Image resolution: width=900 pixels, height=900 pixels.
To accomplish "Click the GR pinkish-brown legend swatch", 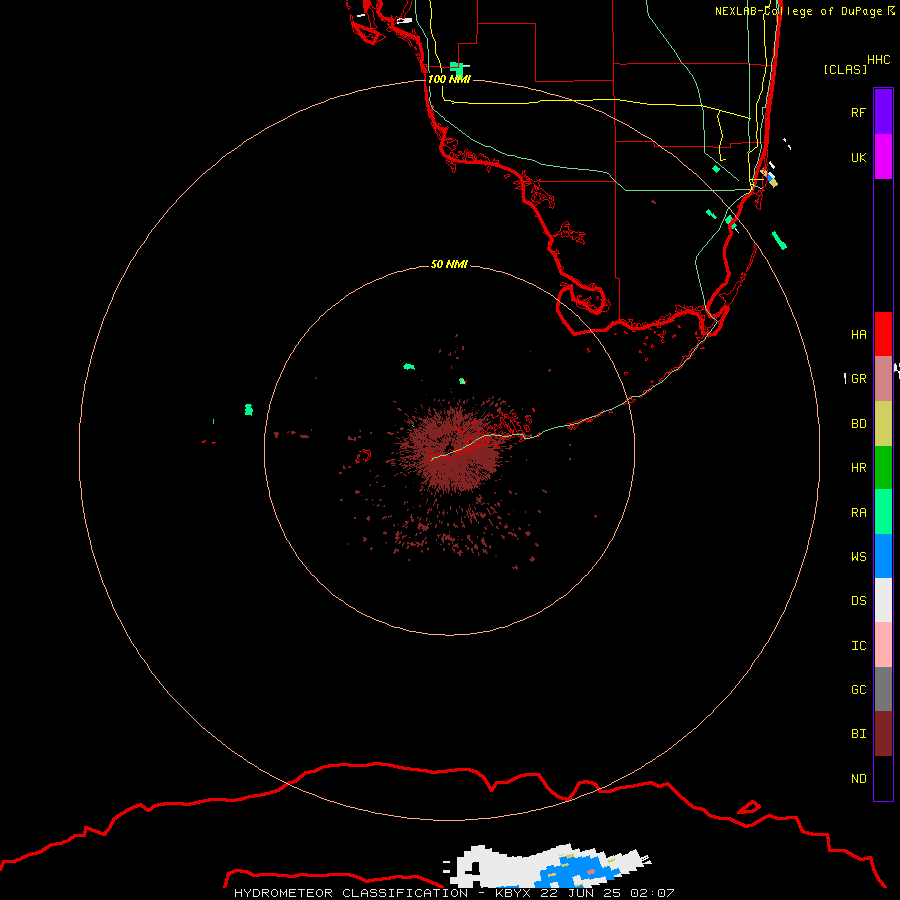I will coord(883,378).
